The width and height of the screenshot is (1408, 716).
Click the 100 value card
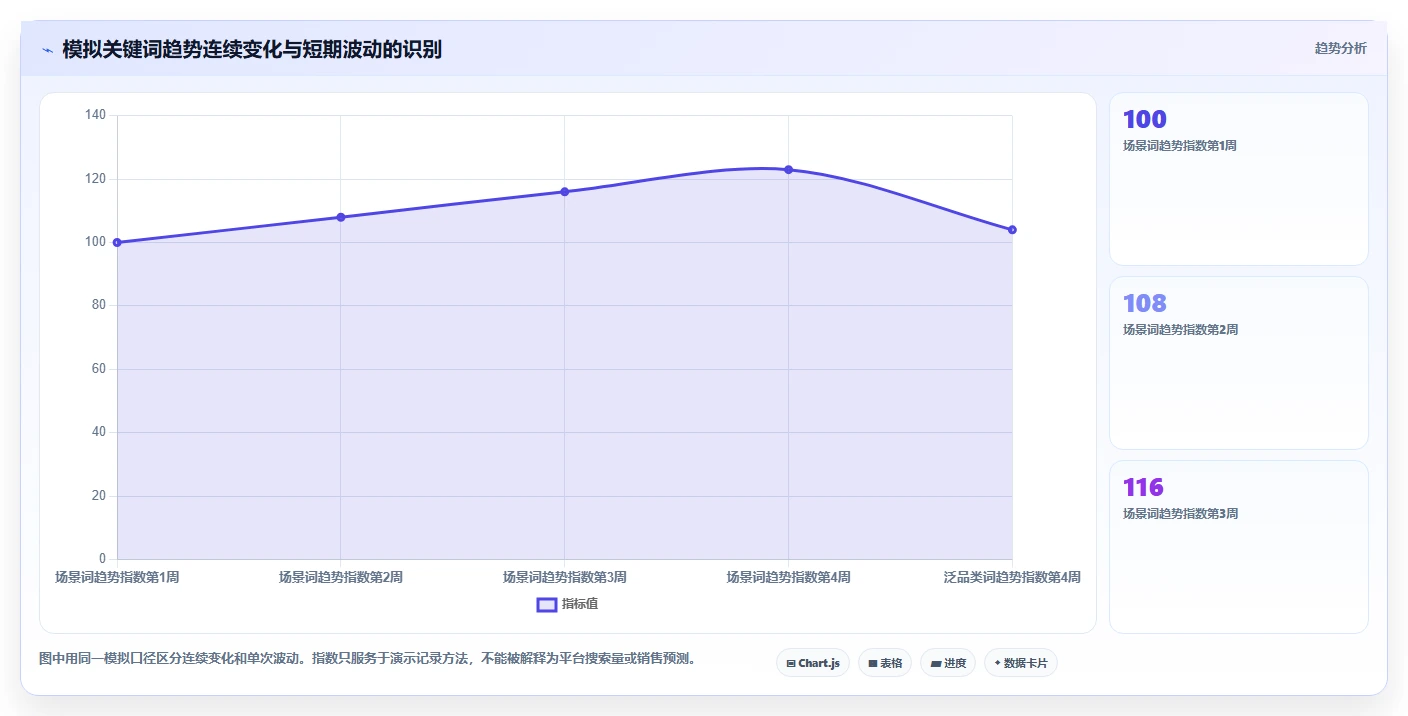1239,179
